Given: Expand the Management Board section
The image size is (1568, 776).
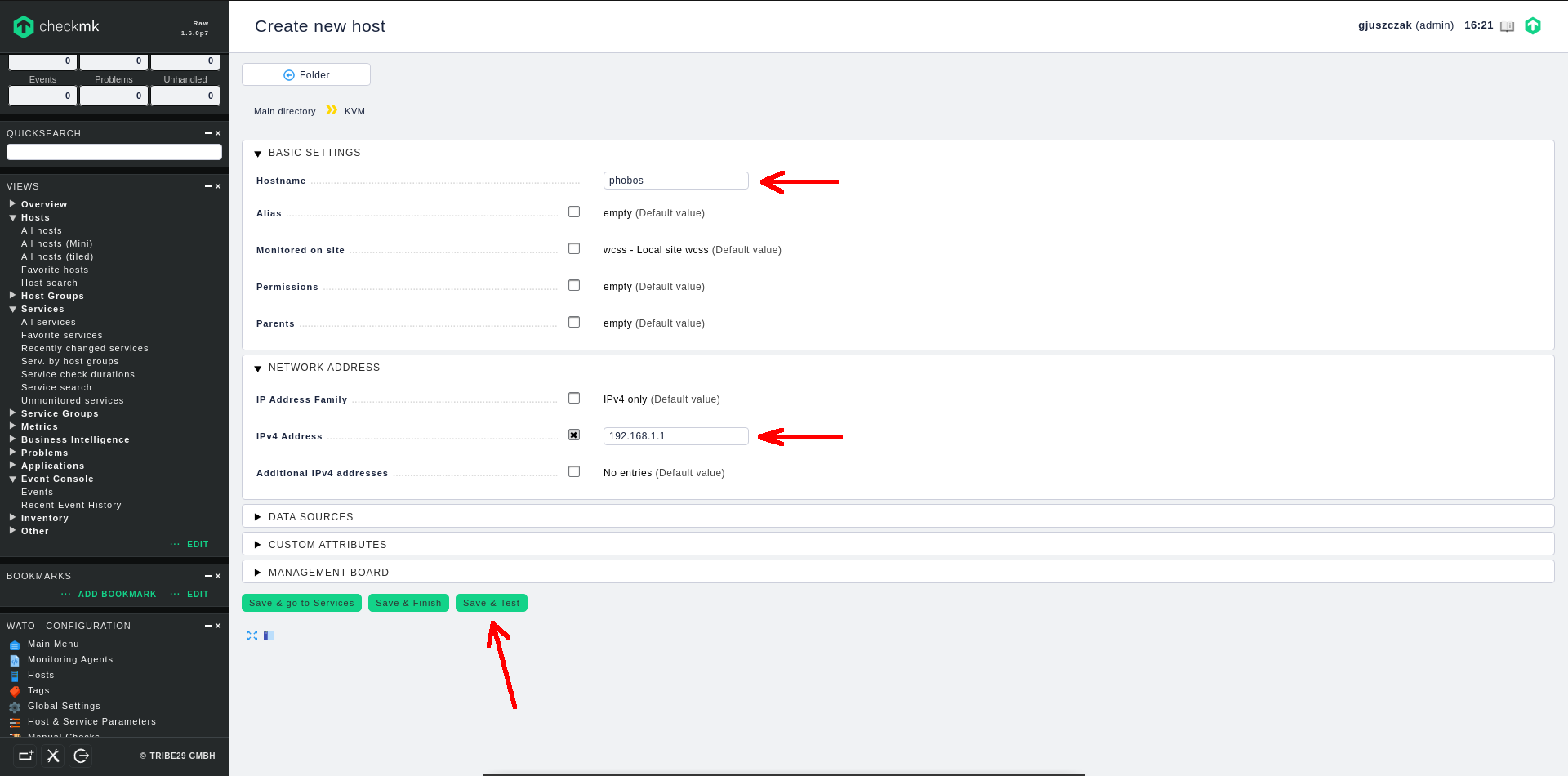Looking at the screenshot, I should [x=328, y=573].
